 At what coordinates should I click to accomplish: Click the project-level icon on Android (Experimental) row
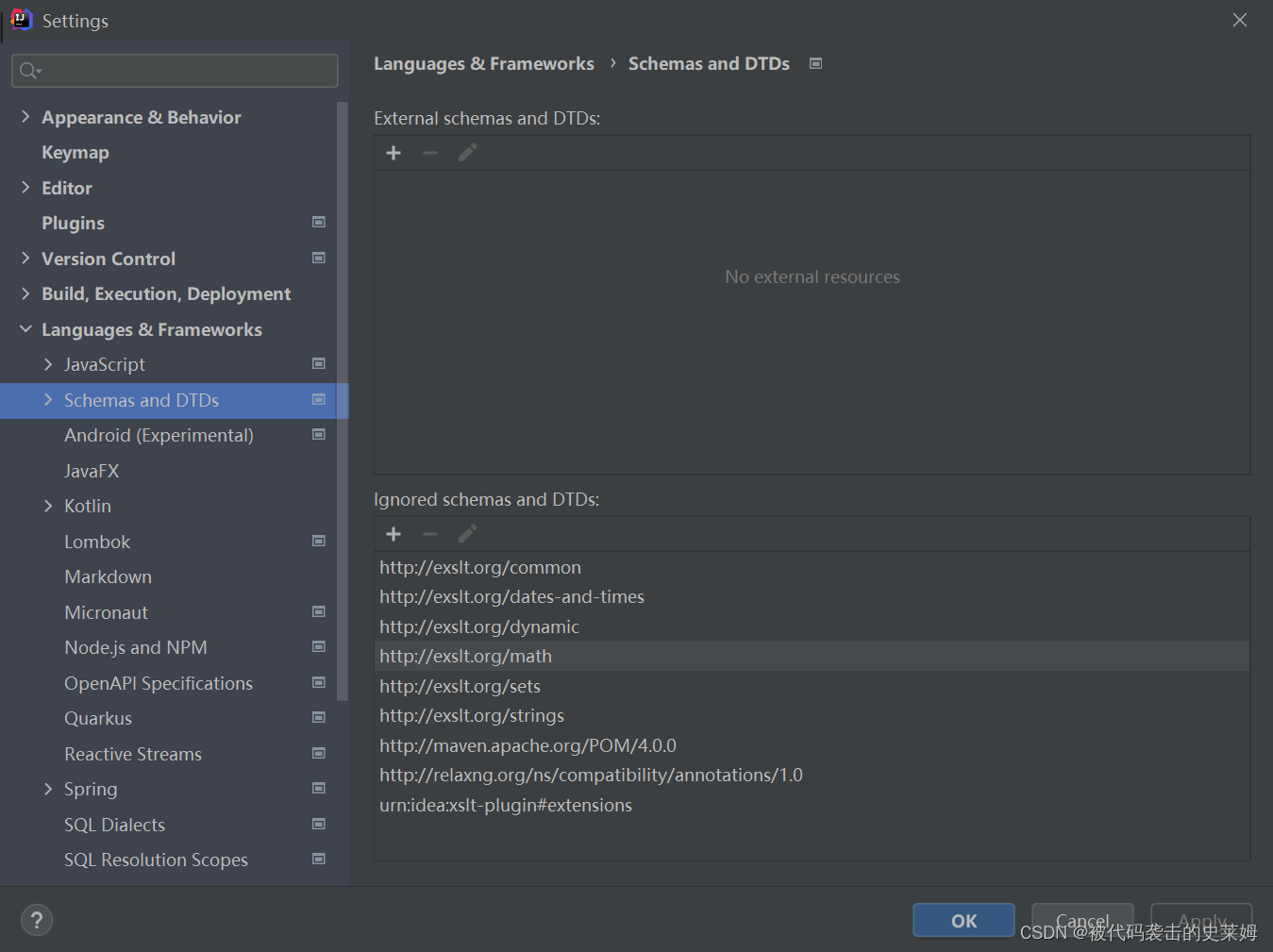(x=319, y=435)
